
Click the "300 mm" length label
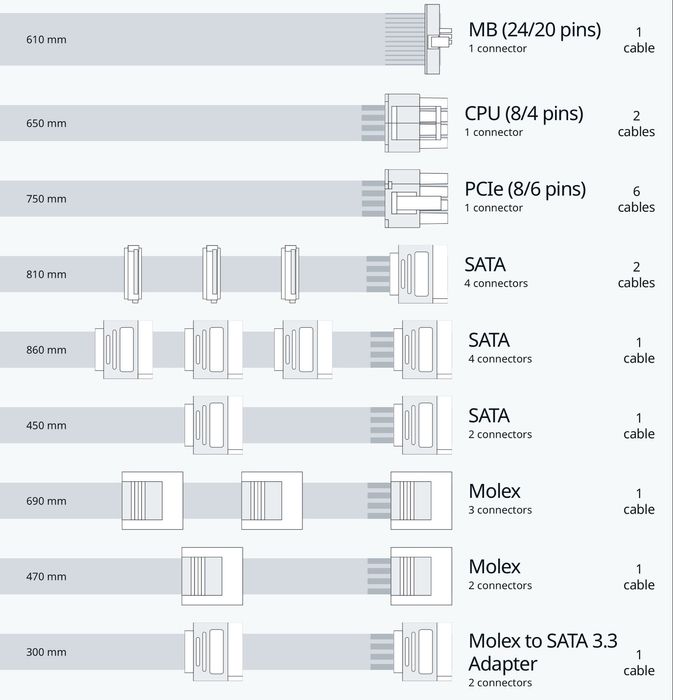pos(46,652)
